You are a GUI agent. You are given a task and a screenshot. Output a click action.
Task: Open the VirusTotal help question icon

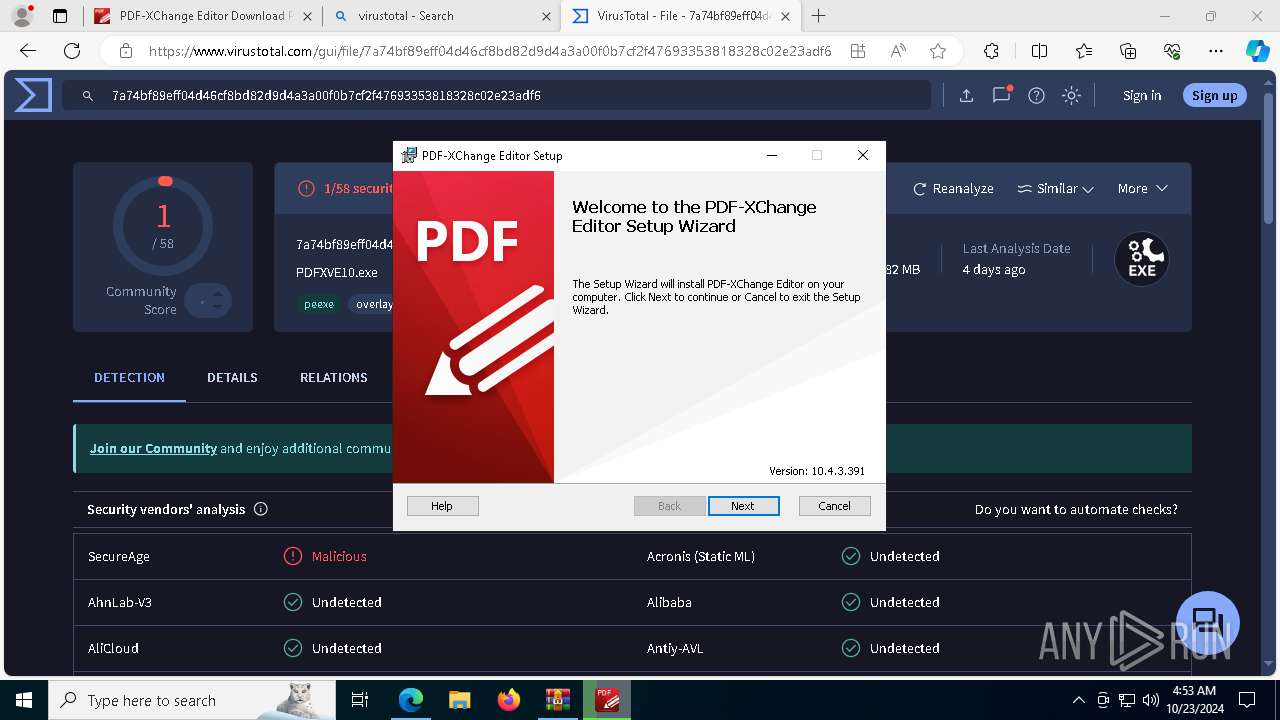[x=1037, y=95]
